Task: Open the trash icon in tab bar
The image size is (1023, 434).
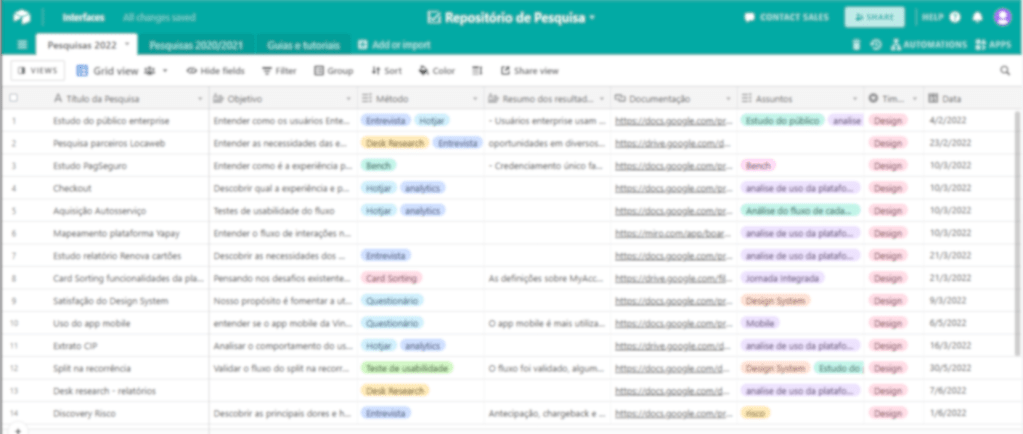Action: [x=856, y=45]
